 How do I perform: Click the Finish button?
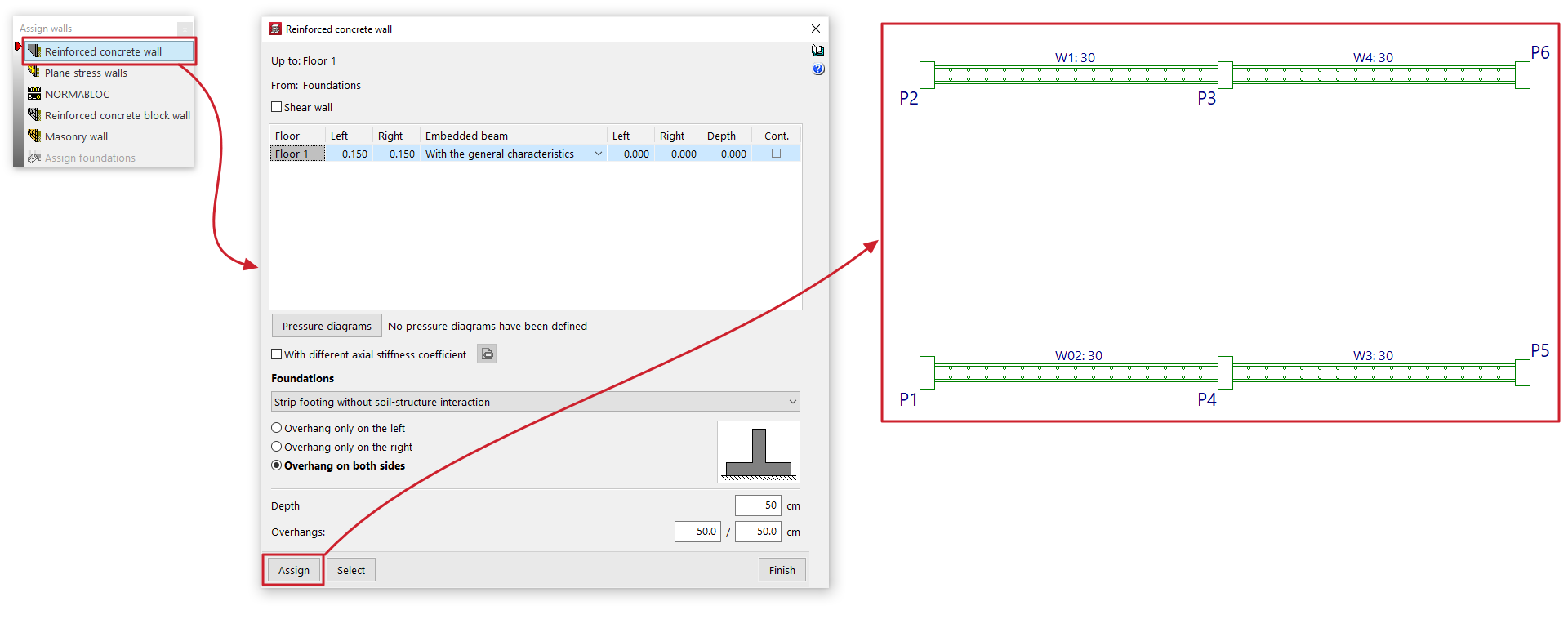pos(782,570)
